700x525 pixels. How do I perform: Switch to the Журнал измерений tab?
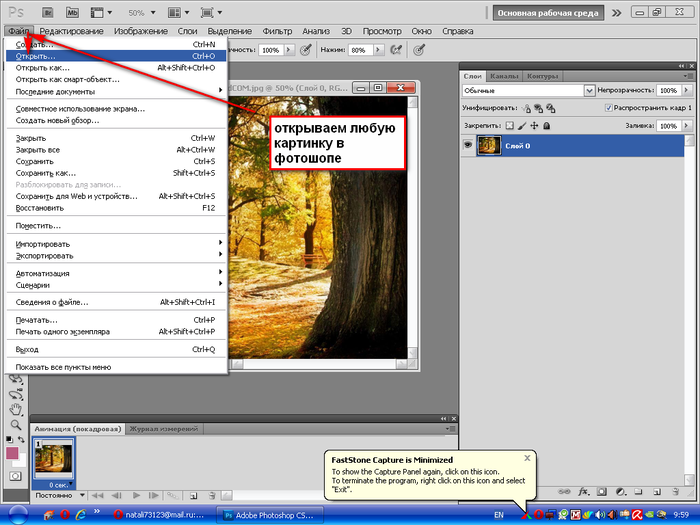pos(163,429)
